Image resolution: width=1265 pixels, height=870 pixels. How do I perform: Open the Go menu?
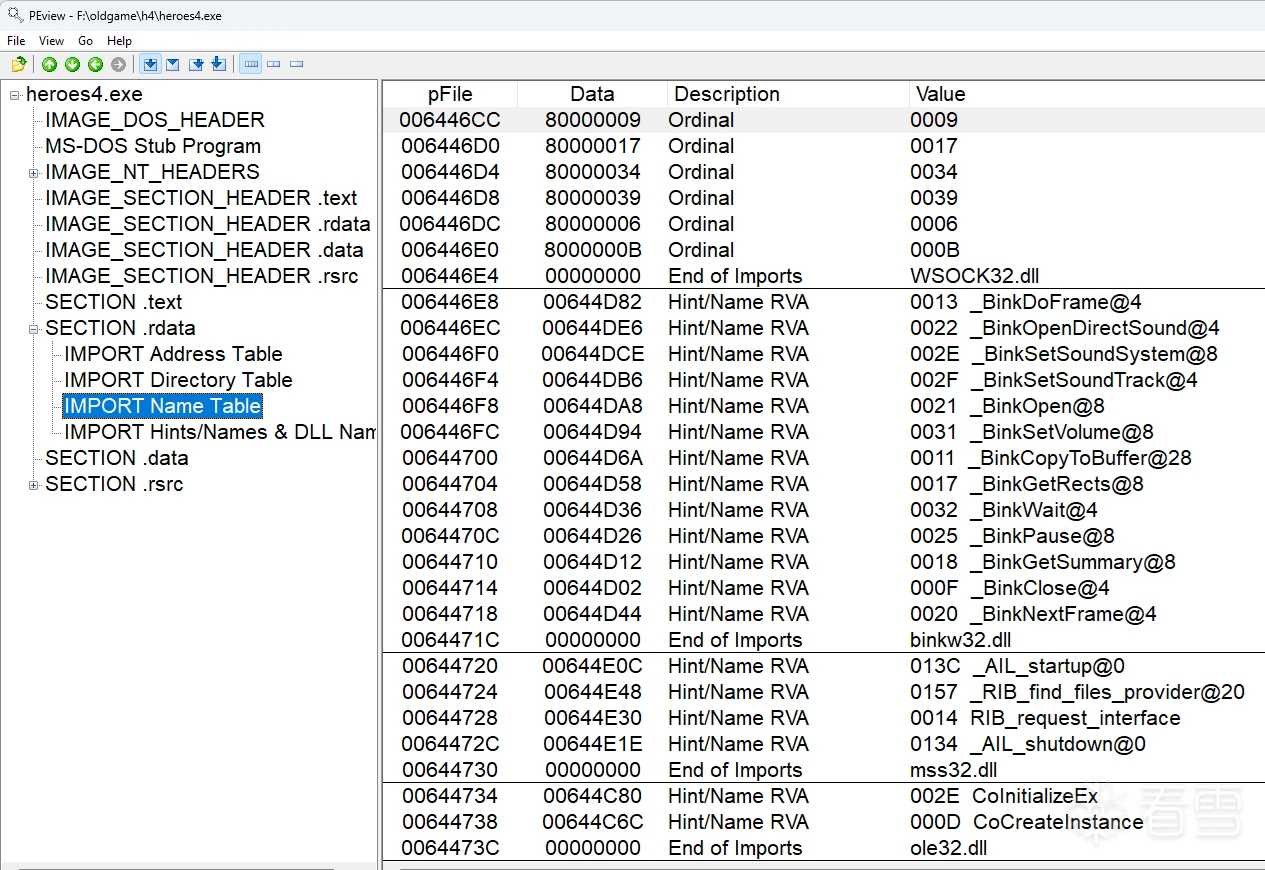coord(86,41)
